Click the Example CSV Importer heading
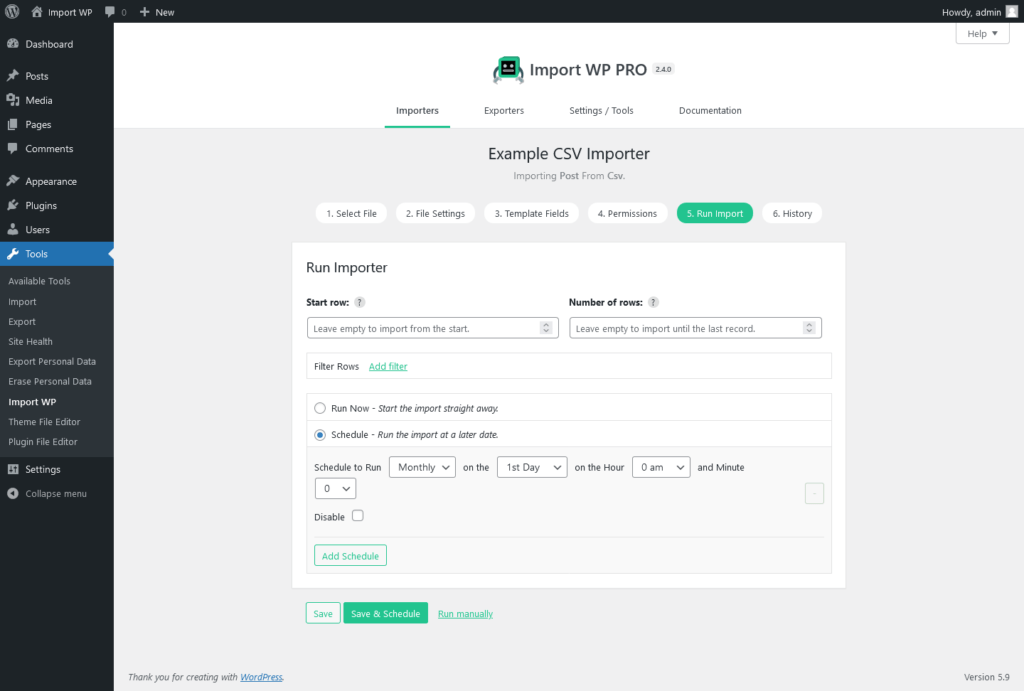The image size is (1024, 691). 569,153
